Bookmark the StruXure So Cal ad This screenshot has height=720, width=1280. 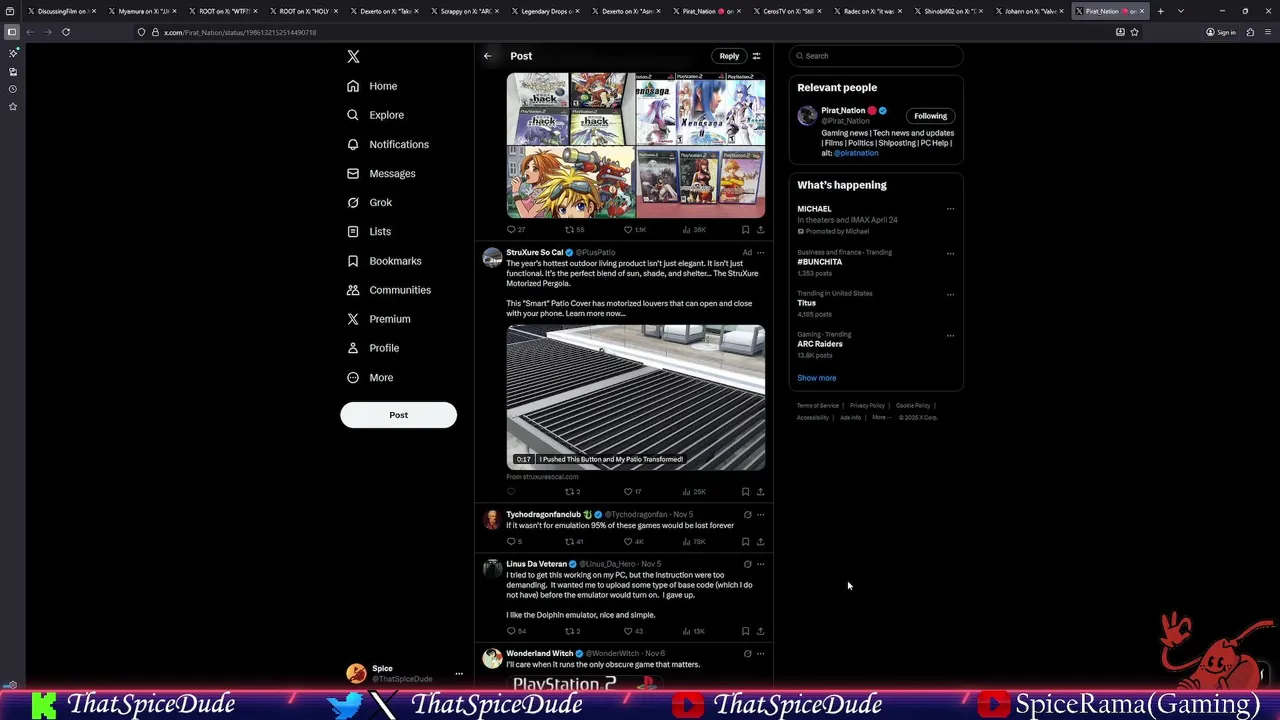pyautogui.click(x=745, y=492)
